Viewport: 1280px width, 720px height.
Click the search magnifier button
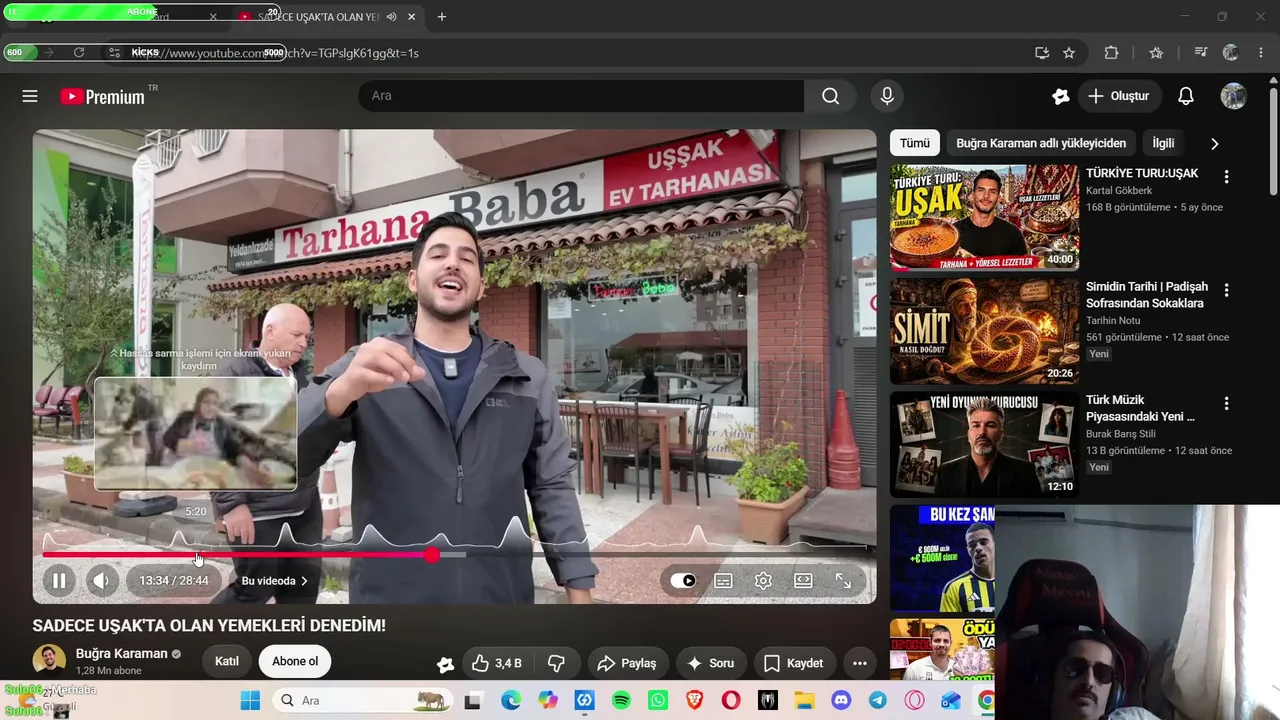(x=830, y=96)
